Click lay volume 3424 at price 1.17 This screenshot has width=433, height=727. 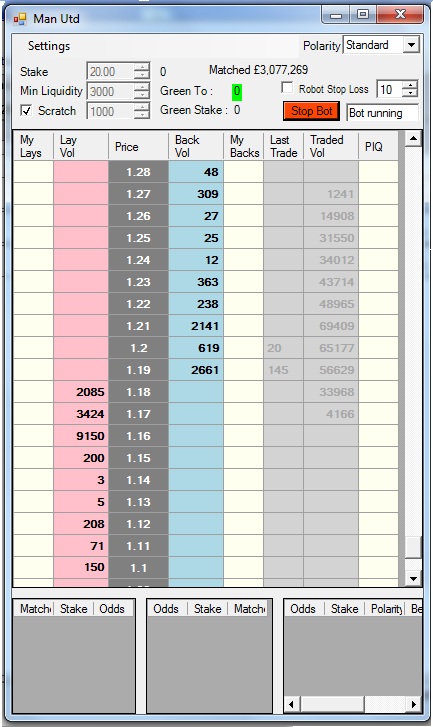[x=81, y=414]
